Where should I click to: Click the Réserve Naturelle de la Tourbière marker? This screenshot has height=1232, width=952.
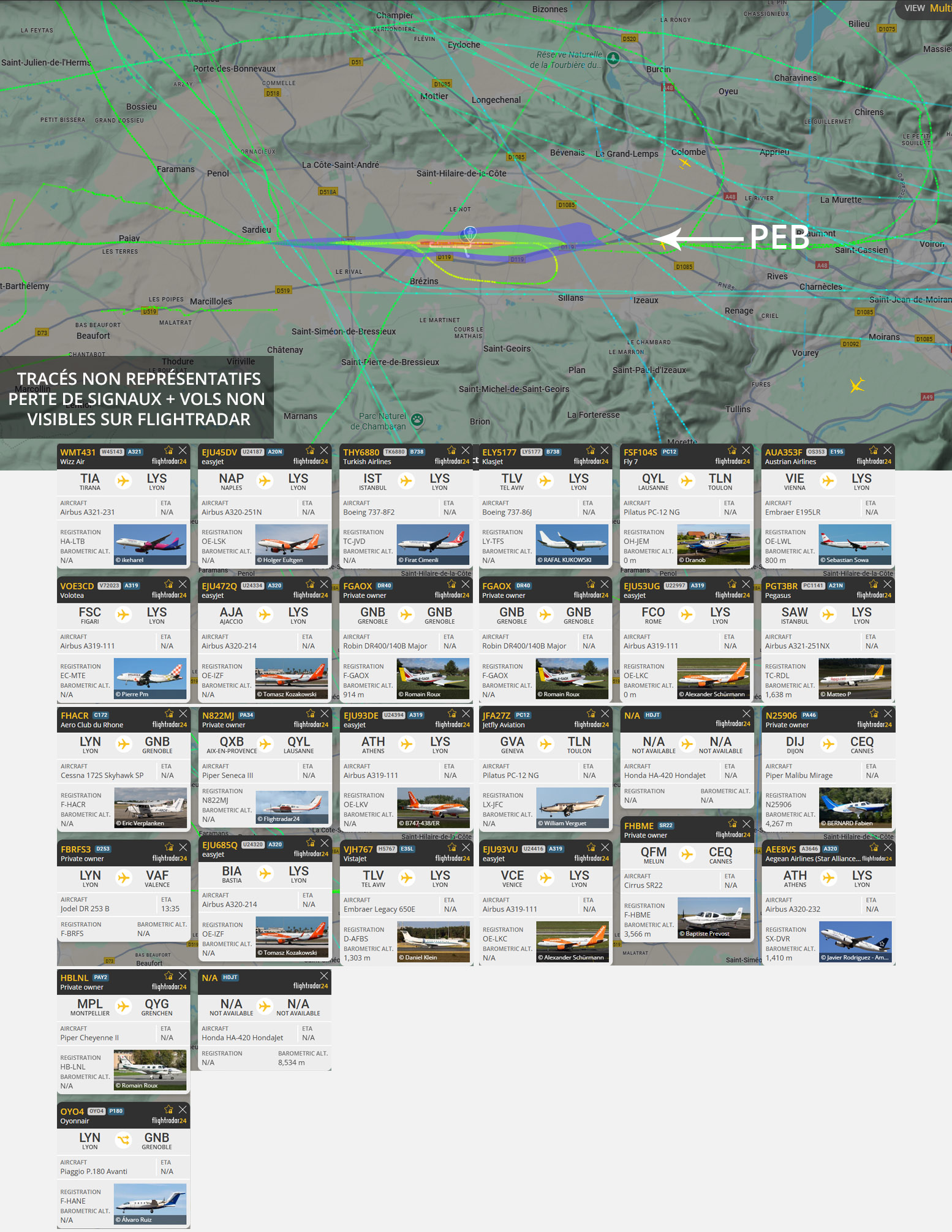pos(613,58)
